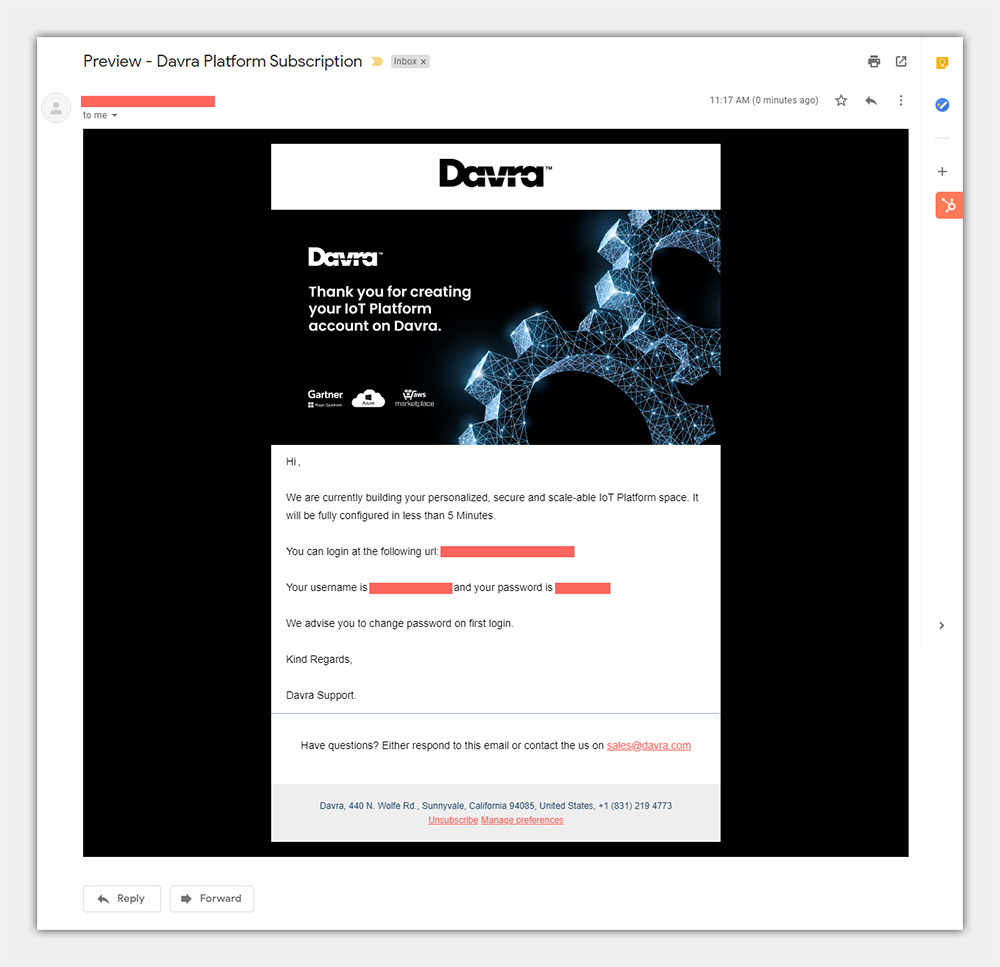This screenshot has height=967, width=1000.
Task: Click the 'Thank you for creating' banner headline
Action: [390, 309]
